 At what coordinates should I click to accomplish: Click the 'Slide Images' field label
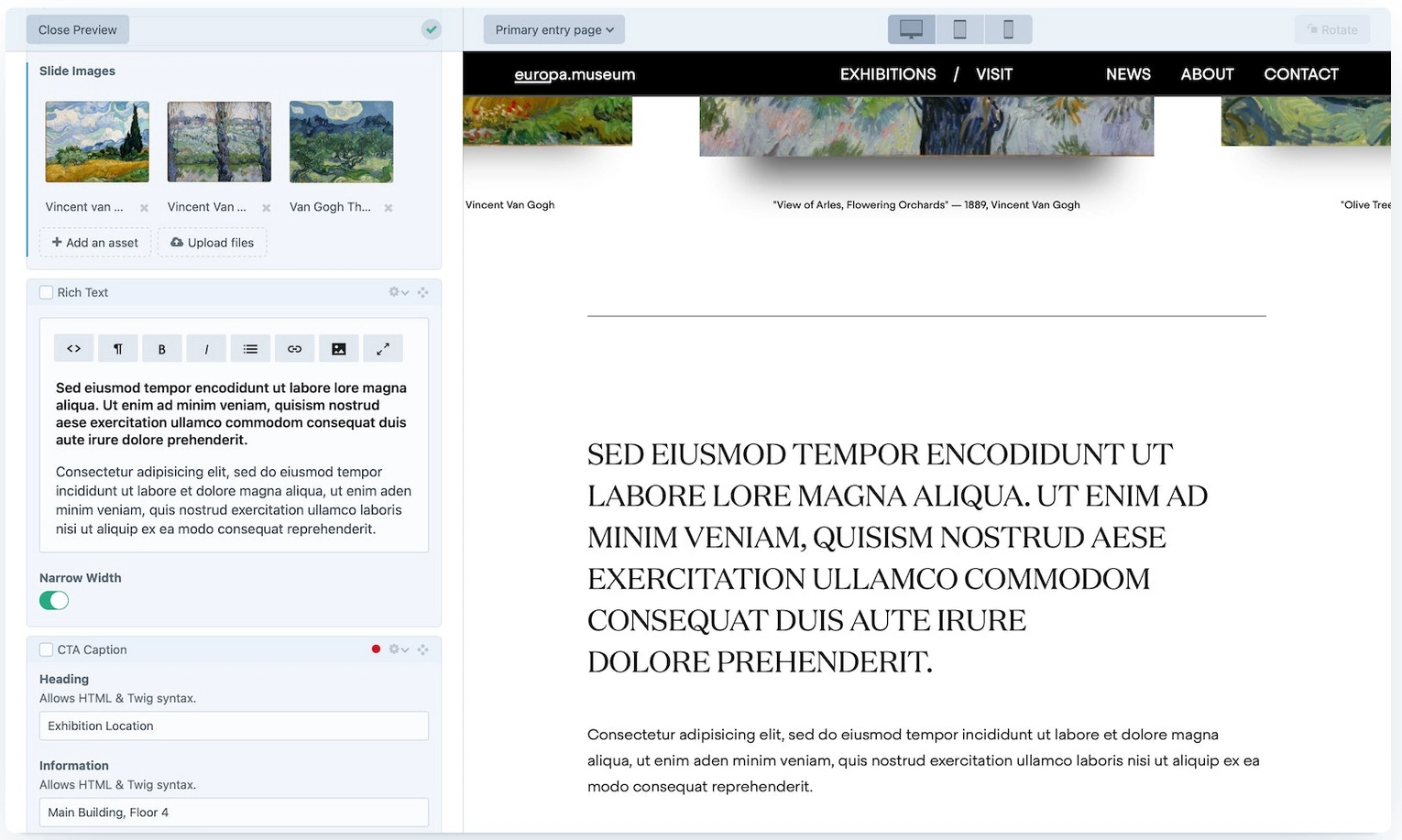(x=77, y=71)
